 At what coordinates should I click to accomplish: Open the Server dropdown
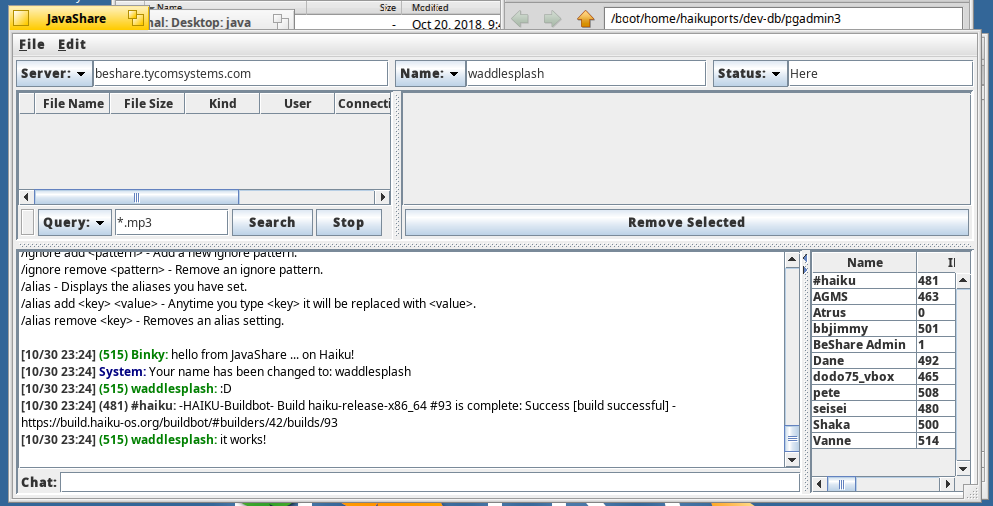pos(54,73)
